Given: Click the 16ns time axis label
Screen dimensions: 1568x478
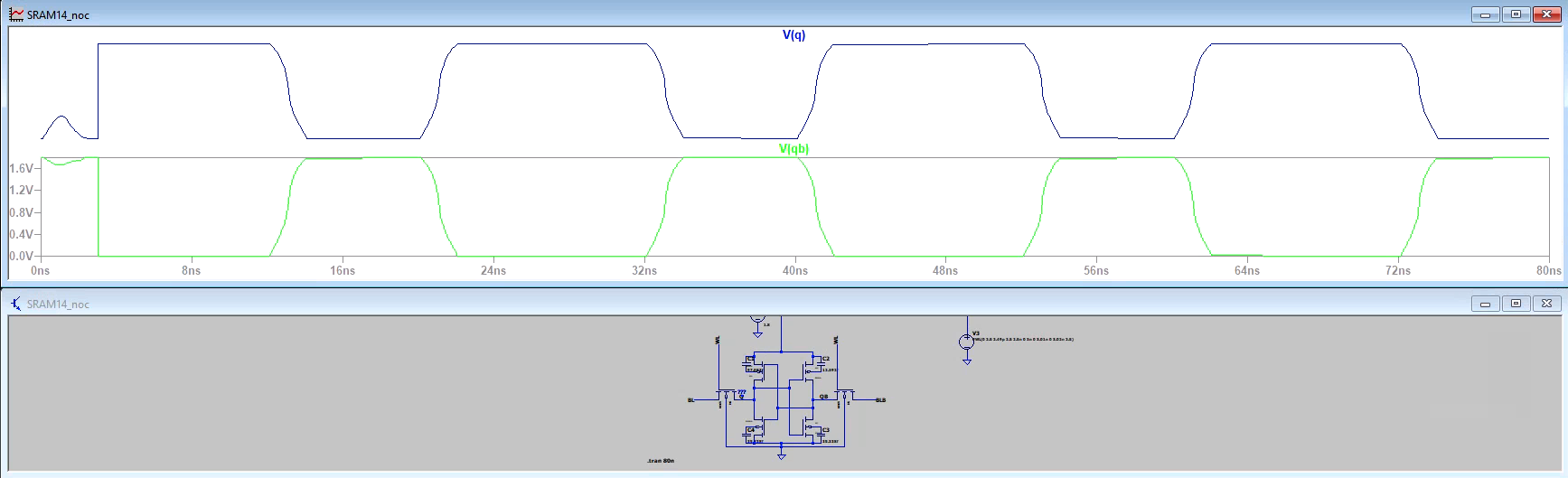Looking at the screenshot, I should (x=343, y=270).
